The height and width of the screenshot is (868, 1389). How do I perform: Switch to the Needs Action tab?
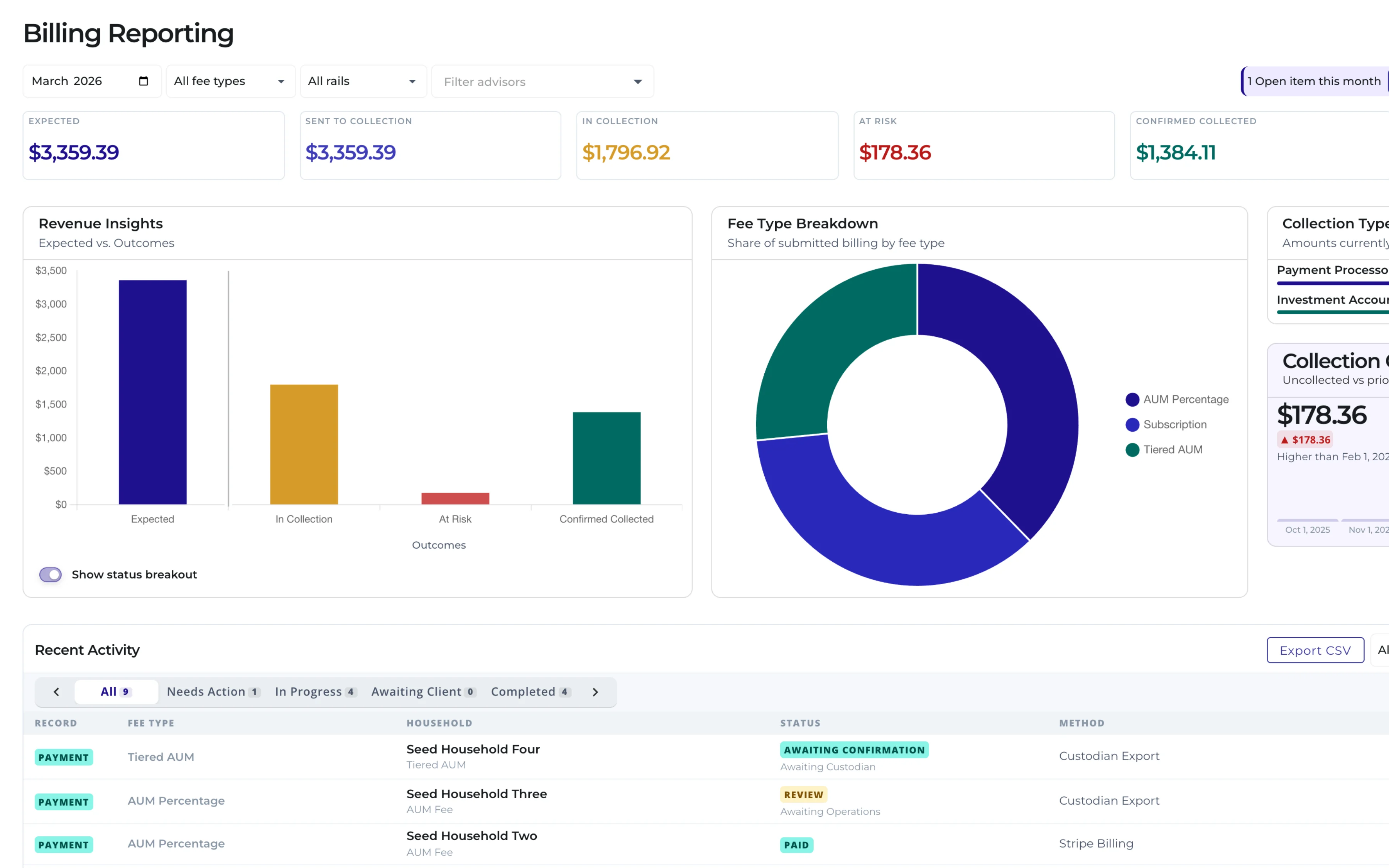coord(213,691)
